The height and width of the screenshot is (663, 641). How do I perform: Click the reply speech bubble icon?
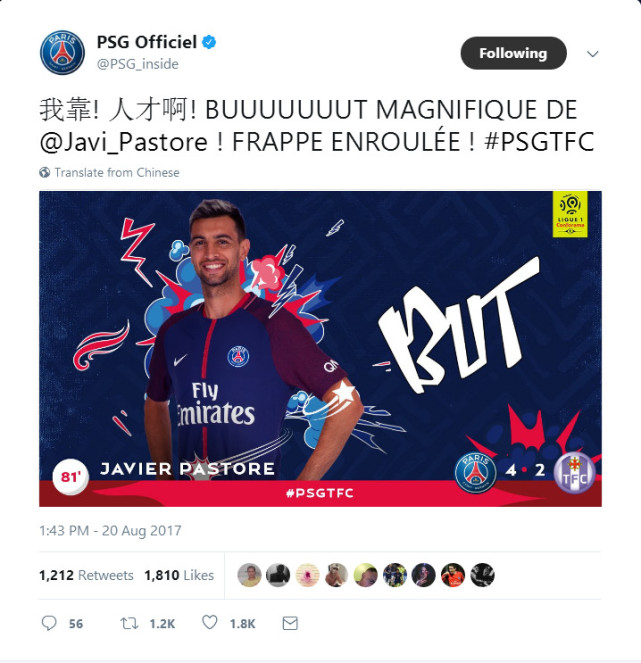point(49,623)
